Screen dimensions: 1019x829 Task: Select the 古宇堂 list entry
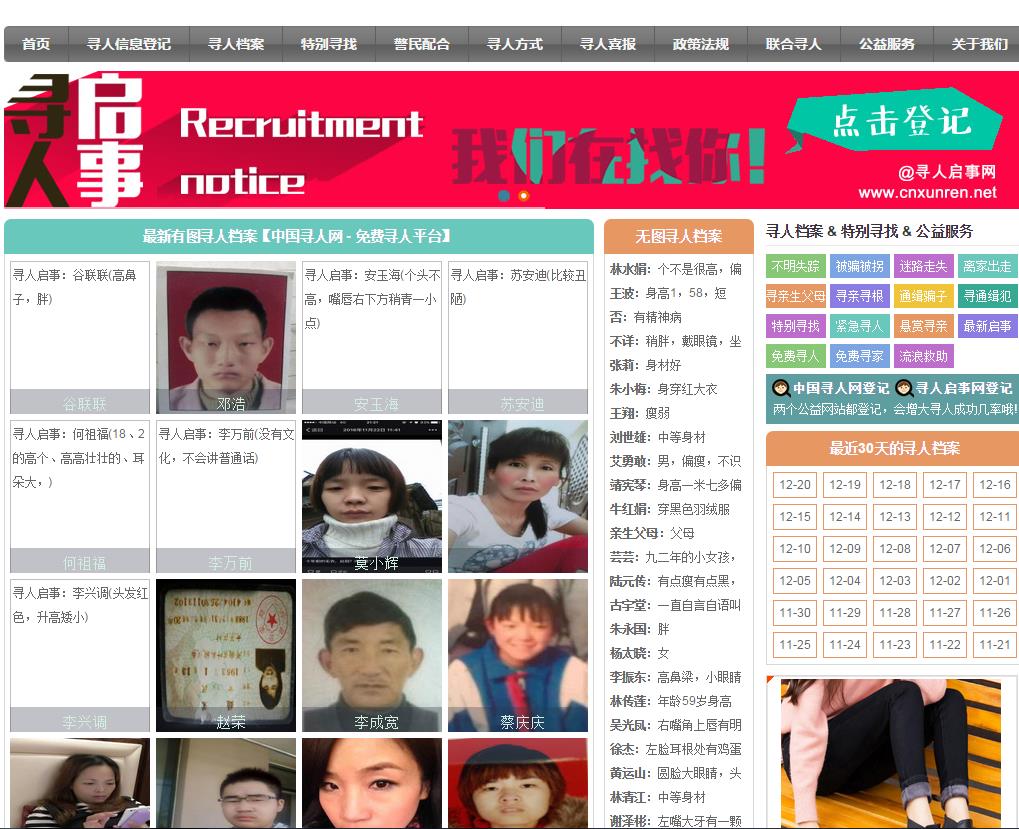[675, 605]
